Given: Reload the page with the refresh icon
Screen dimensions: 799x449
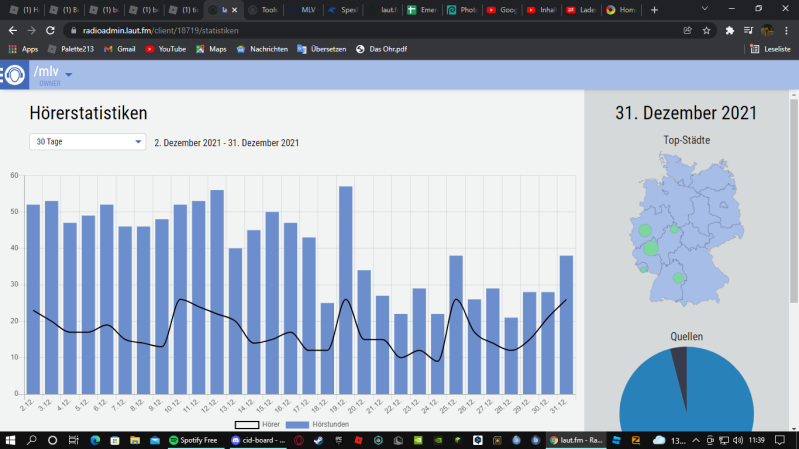Looking at the screenshot, I should click(x=50, y=31).
